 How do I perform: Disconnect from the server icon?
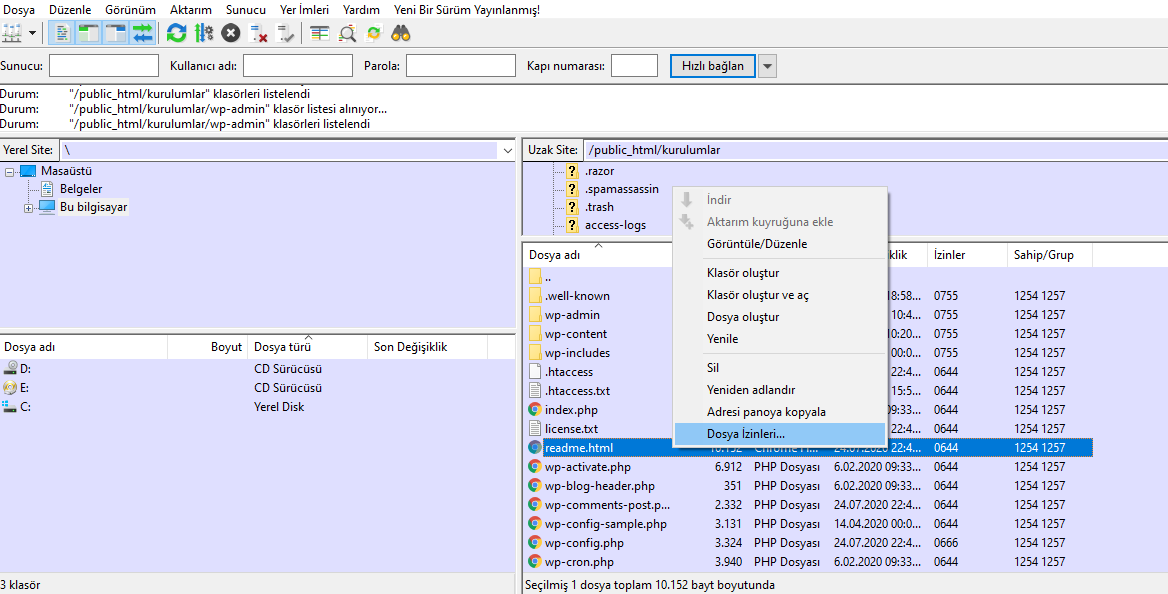click(258, 33)
